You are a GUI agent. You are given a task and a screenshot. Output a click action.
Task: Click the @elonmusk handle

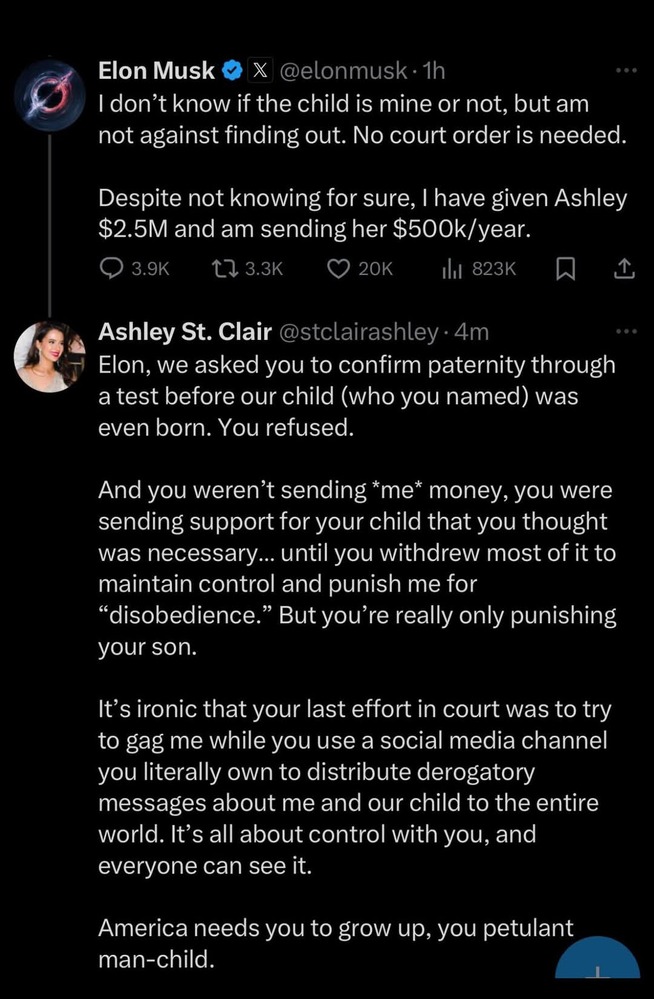(342, 71)
